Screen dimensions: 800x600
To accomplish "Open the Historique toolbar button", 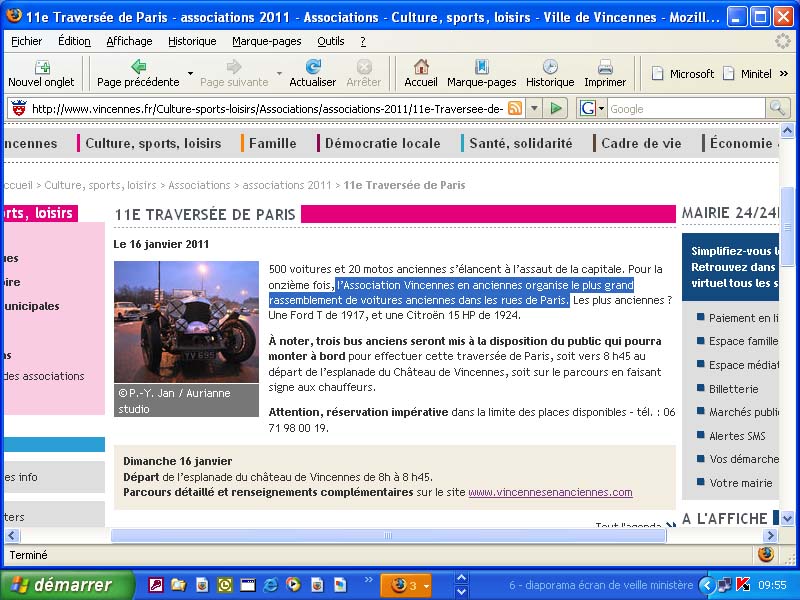I will [x=550, y=73].
